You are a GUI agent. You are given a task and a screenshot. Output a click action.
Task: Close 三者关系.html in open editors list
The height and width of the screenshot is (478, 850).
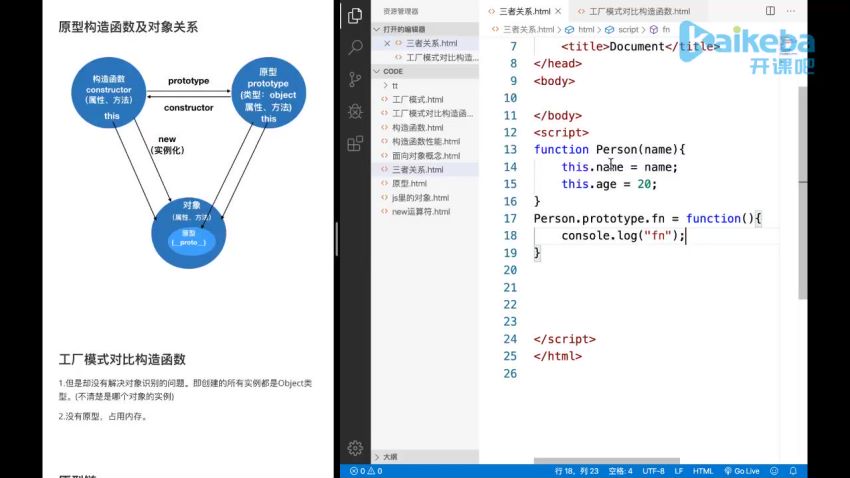pos(387,43)
